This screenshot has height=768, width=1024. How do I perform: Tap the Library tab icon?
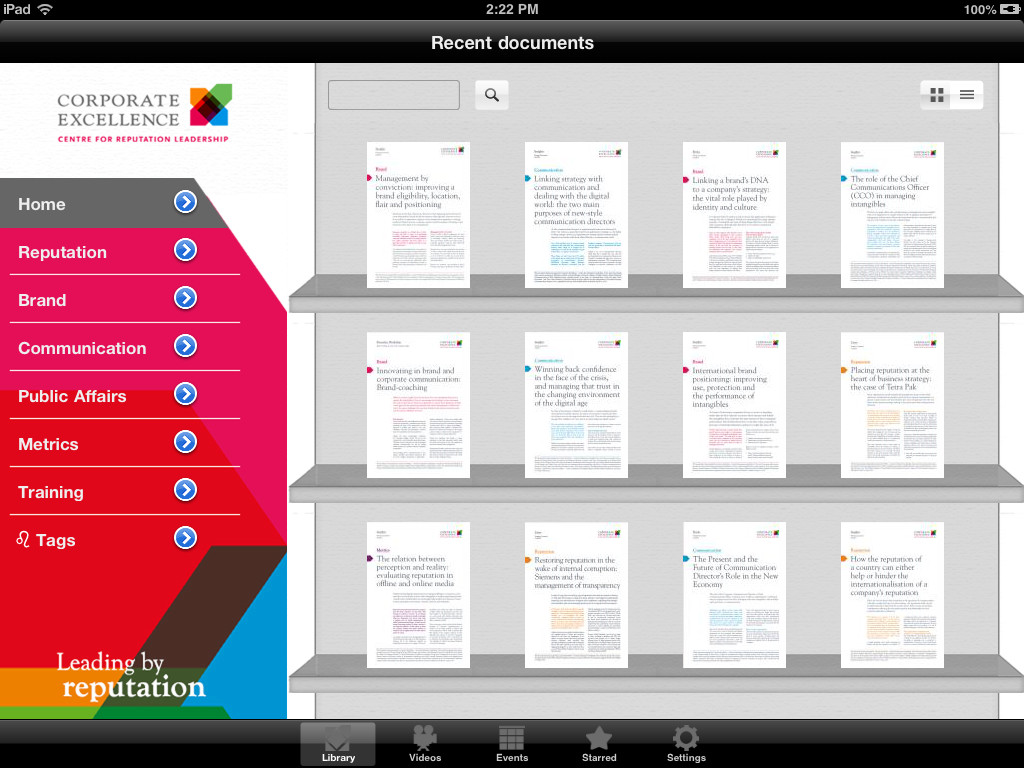click(x=338, y=744)
